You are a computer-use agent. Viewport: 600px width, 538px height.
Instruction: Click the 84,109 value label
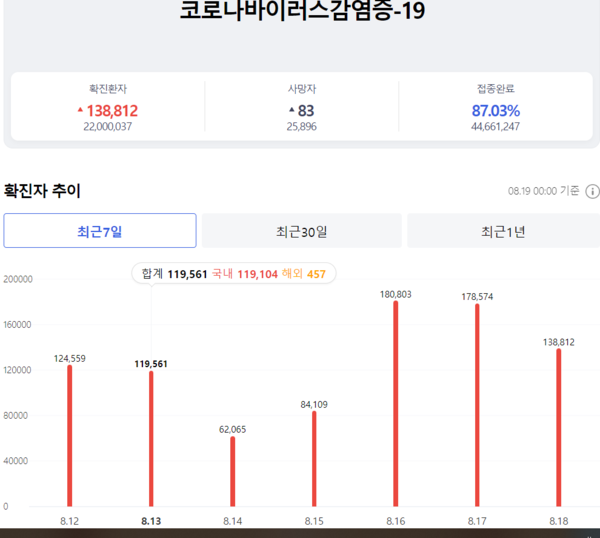(314, 404)
